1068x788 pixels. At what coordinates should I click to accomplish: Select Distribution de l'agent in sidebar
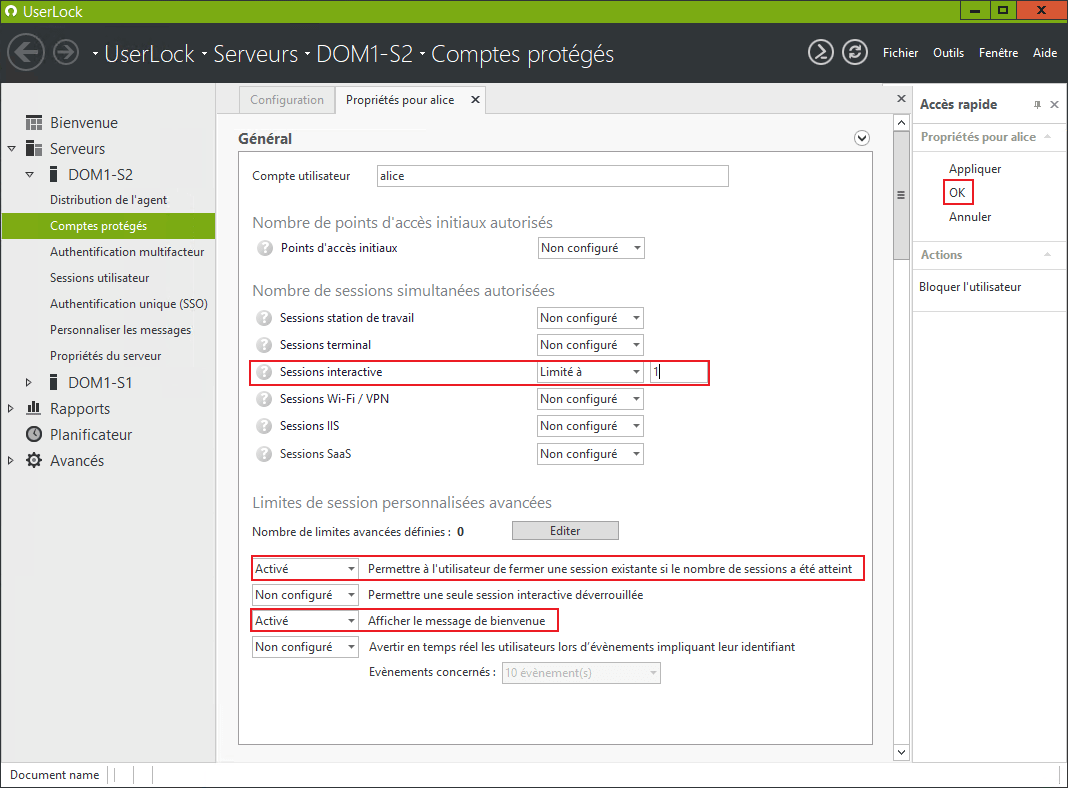click(108, 200)
